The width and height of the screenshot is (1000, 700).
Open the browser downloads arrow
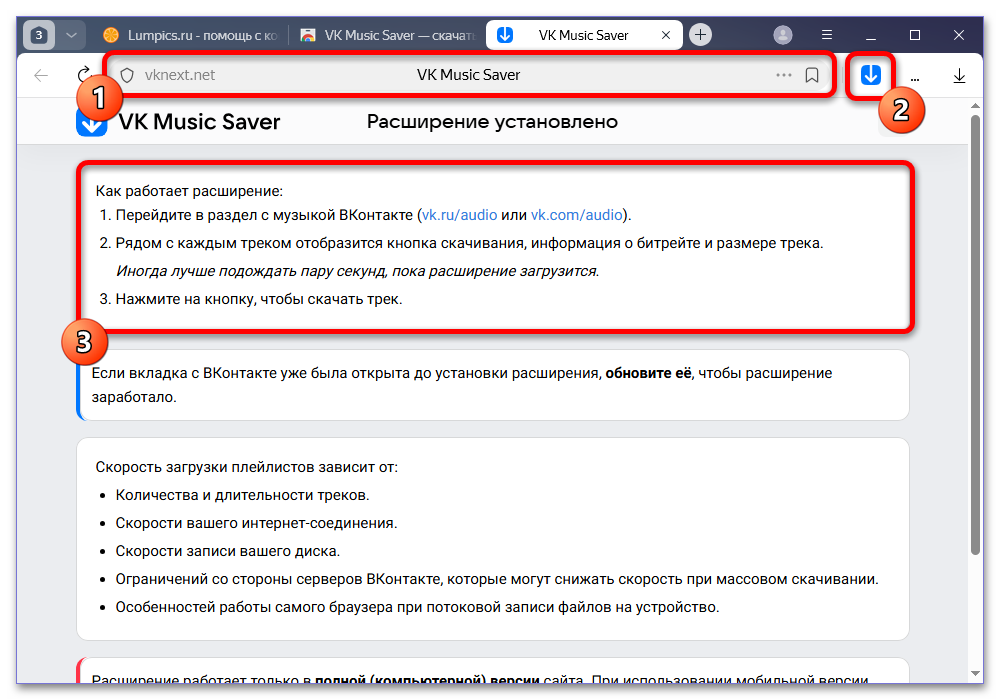click(x=959, y=76)
